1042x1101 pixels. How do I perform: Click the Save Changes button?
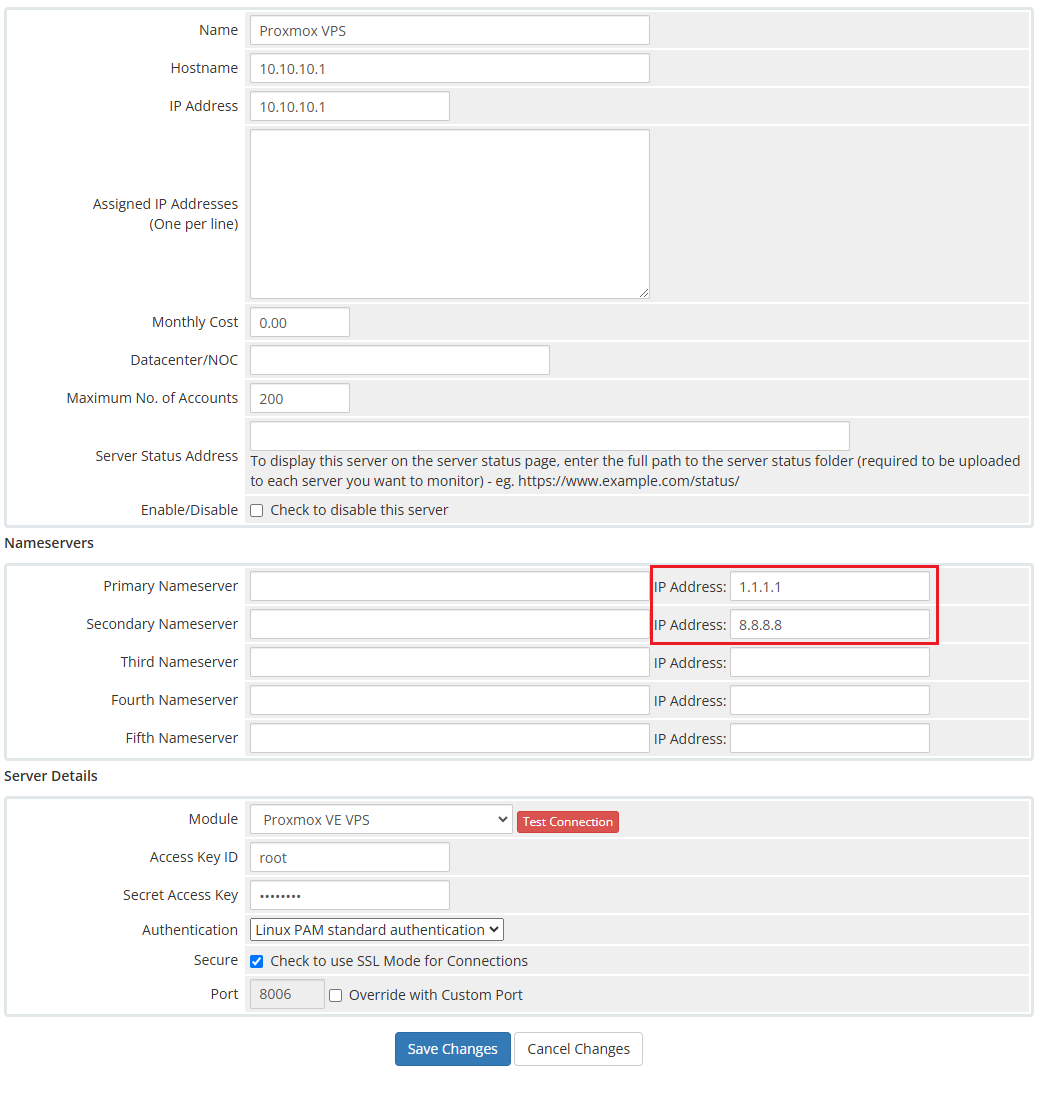pos(453,1049)
